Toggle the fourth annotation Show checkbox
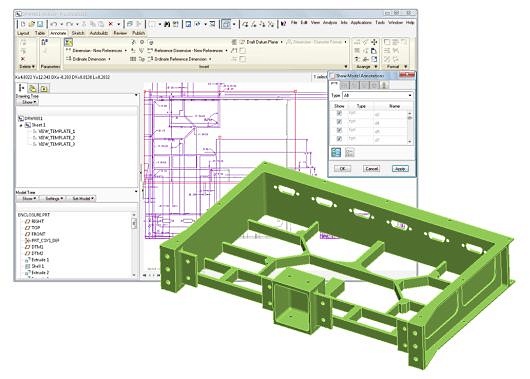The width and height of the screenshot is (530, 379). click(339, 139)
